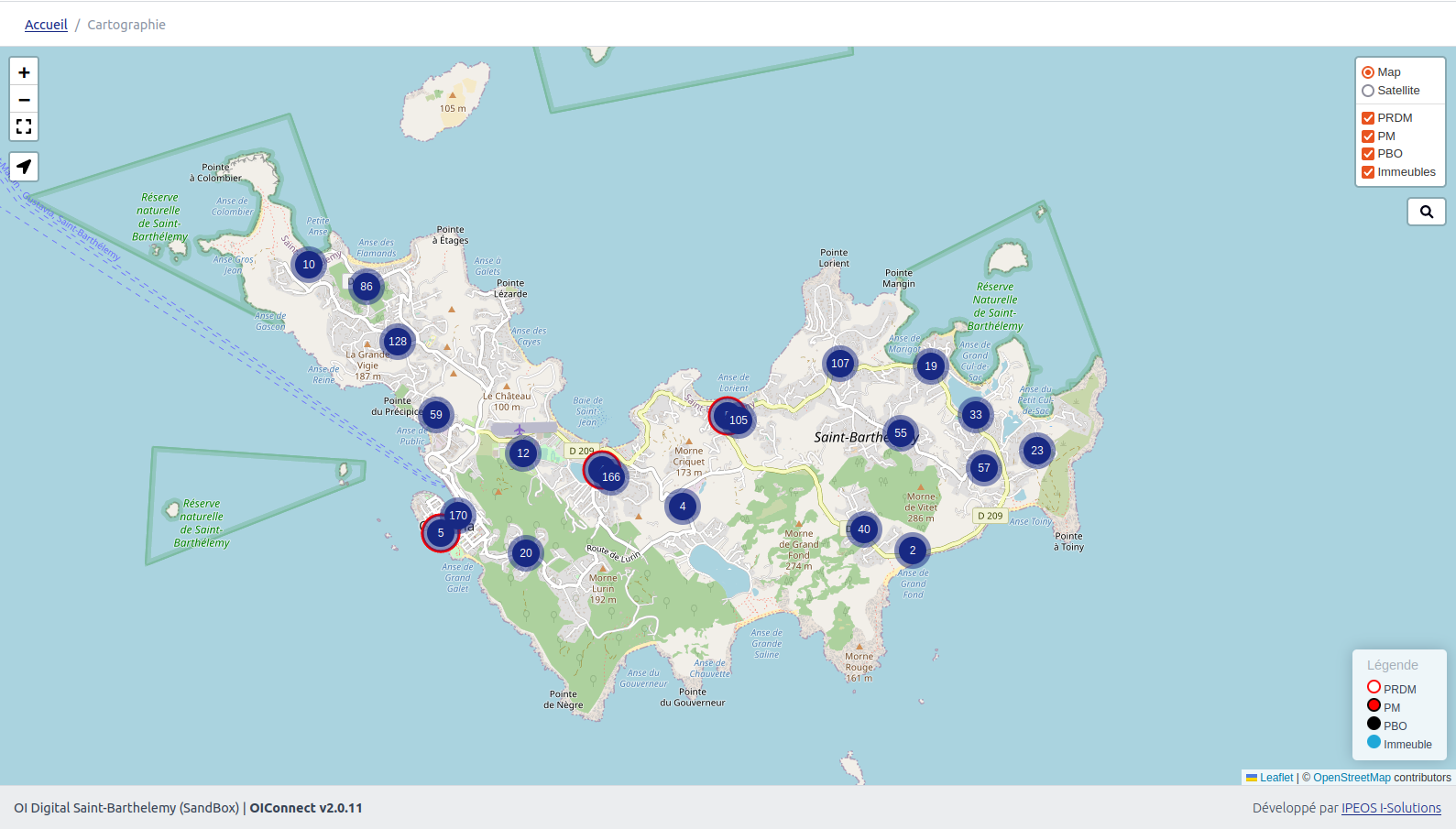Open the cluster marker labeled 107
The height and width of the screenshot is (829, 1456).
pyautogui.click(x=840, y=364)
